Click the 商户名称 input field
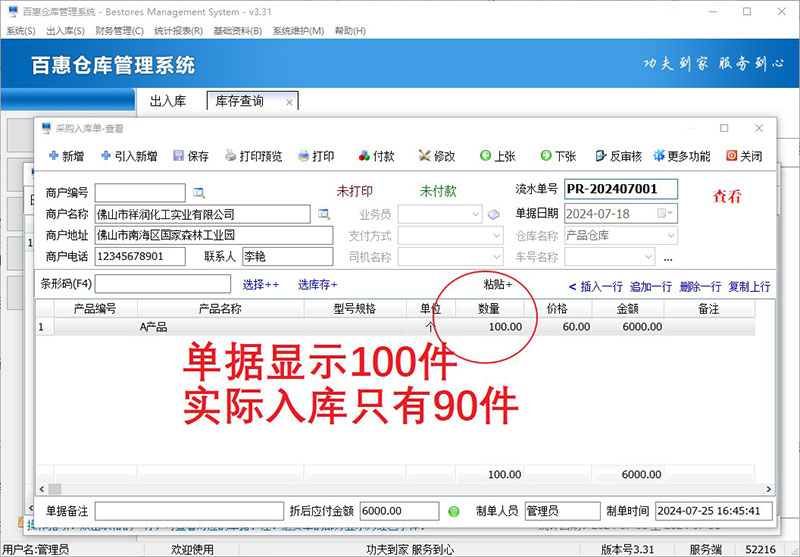 [203, 214]
